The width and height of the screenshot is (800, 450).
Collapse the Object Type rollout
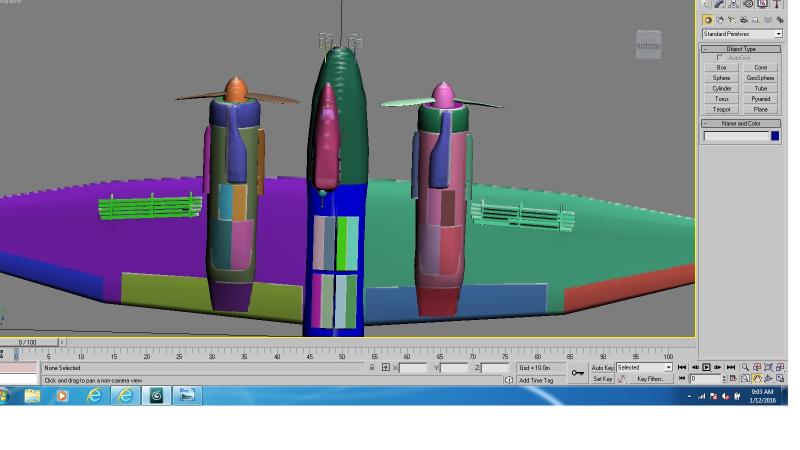pyautogui.click(x=741, y=49)
